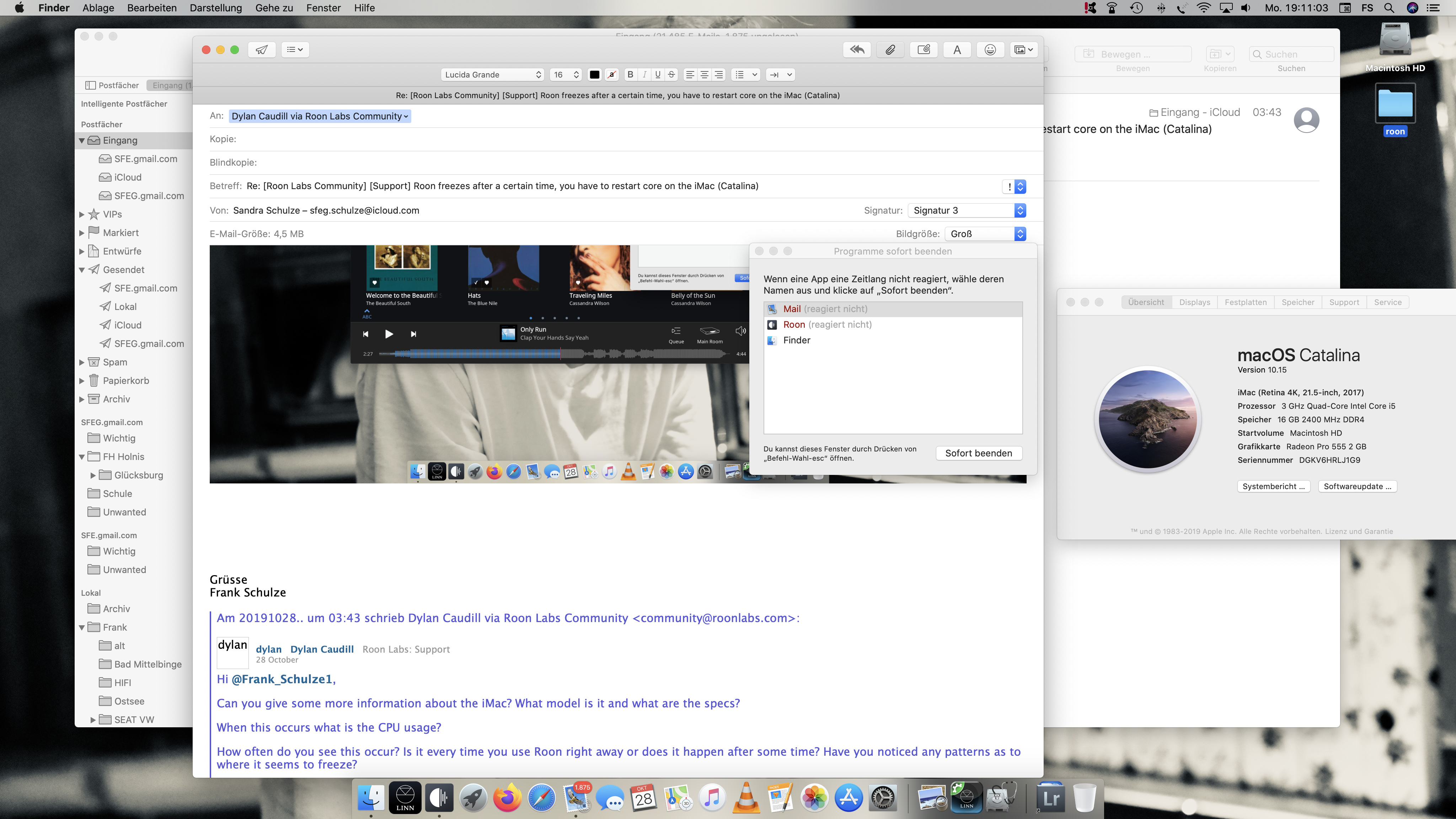This screenshot has height=819, width=1456.
Task: Open the markup/edit attachment icon
Action: coord(924,50)
